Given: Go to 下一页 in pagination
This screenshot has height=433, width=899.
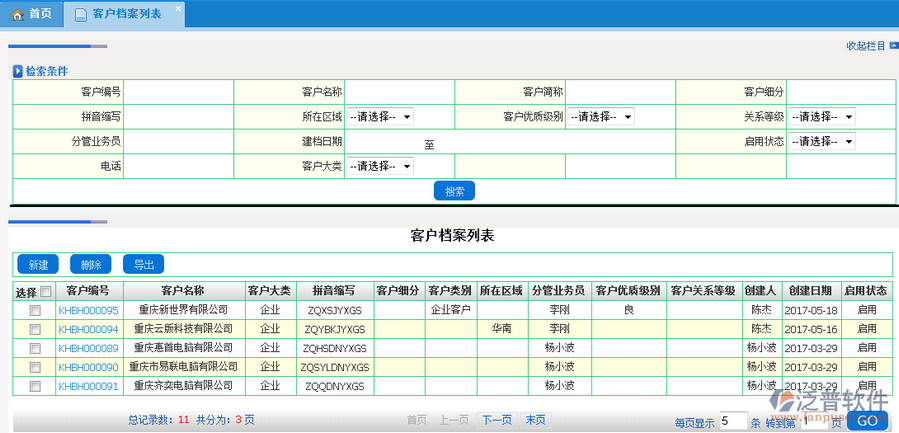Looking at the screenshot, I should click(496, 420).
